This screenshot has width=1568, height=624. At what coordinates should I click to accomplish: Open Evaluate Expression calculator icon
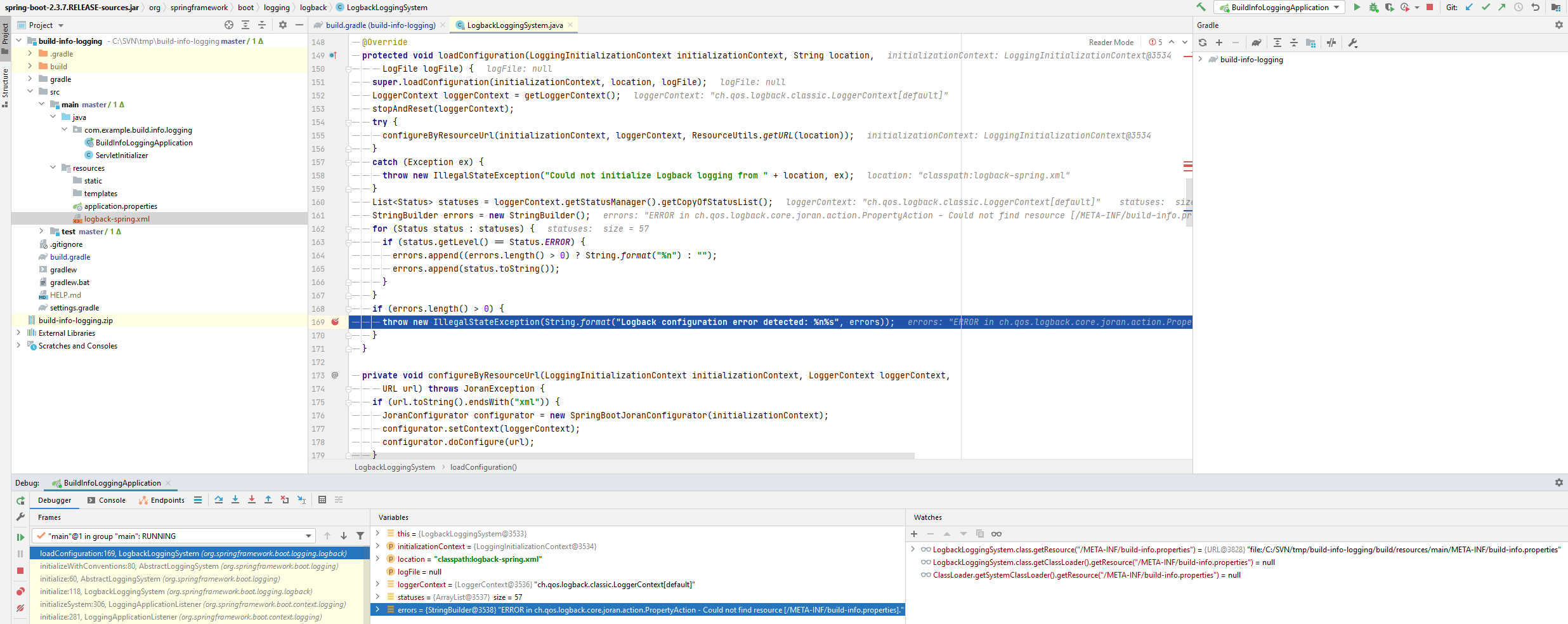click(x=322, y=500)
